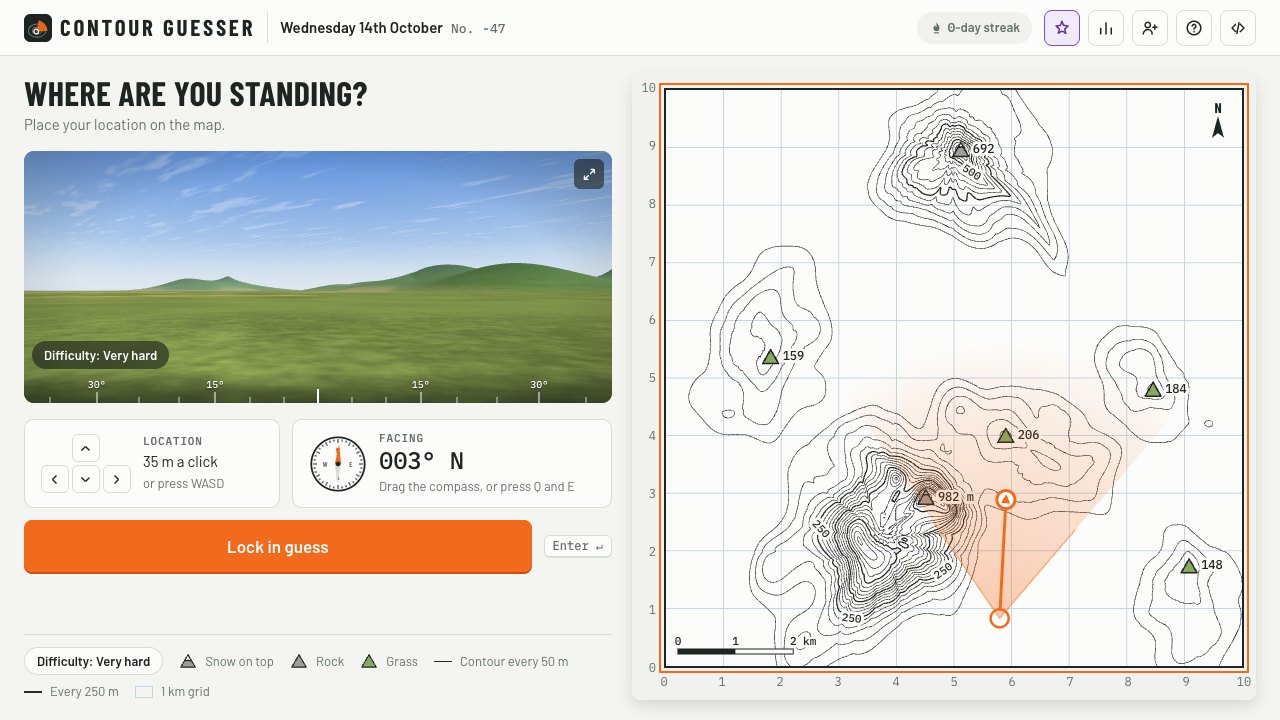Move location up with the arrow
This screenshot has height=720, width=1280.
[86, 448]
